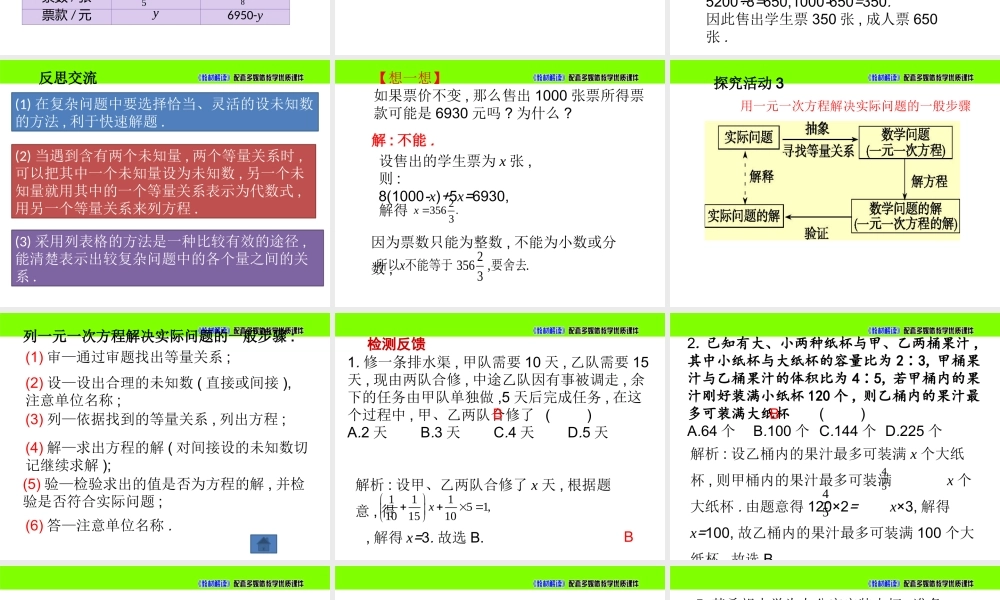Choose answer option B.3 天
This screenshot has width=1000, height=600.
pos(440,432)
